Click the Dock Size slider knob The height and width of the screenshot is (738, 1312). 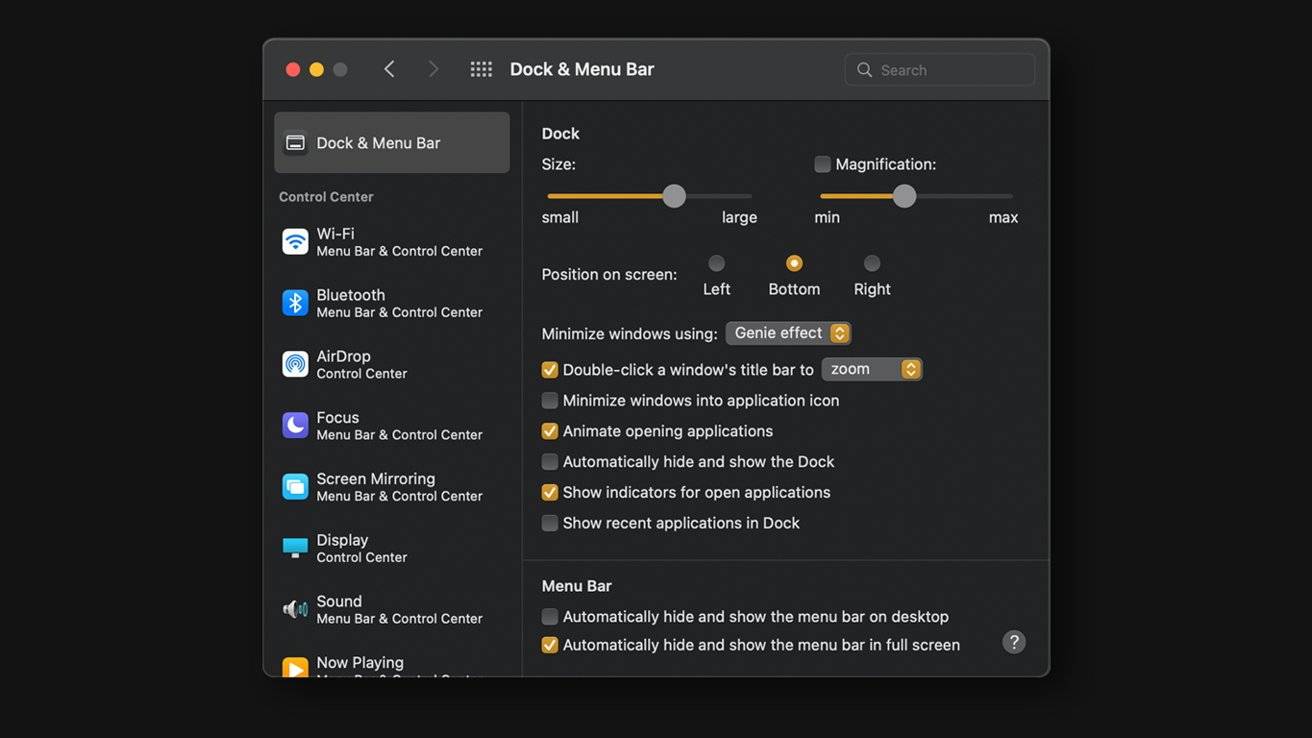click(x=674, y=196)
